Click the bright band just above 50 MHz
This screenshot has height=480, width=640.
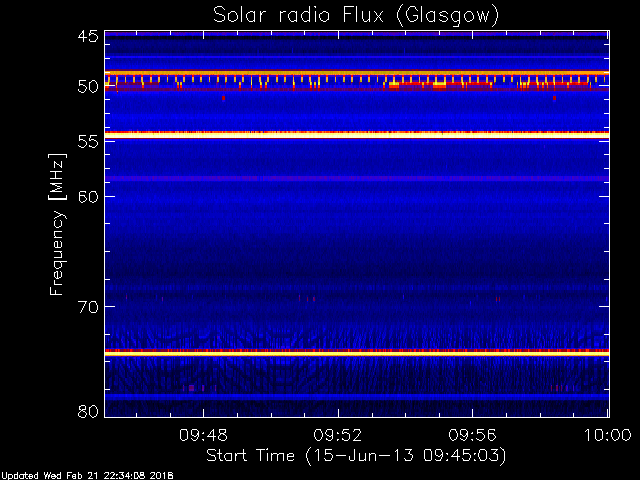click(x=356, y=73)
